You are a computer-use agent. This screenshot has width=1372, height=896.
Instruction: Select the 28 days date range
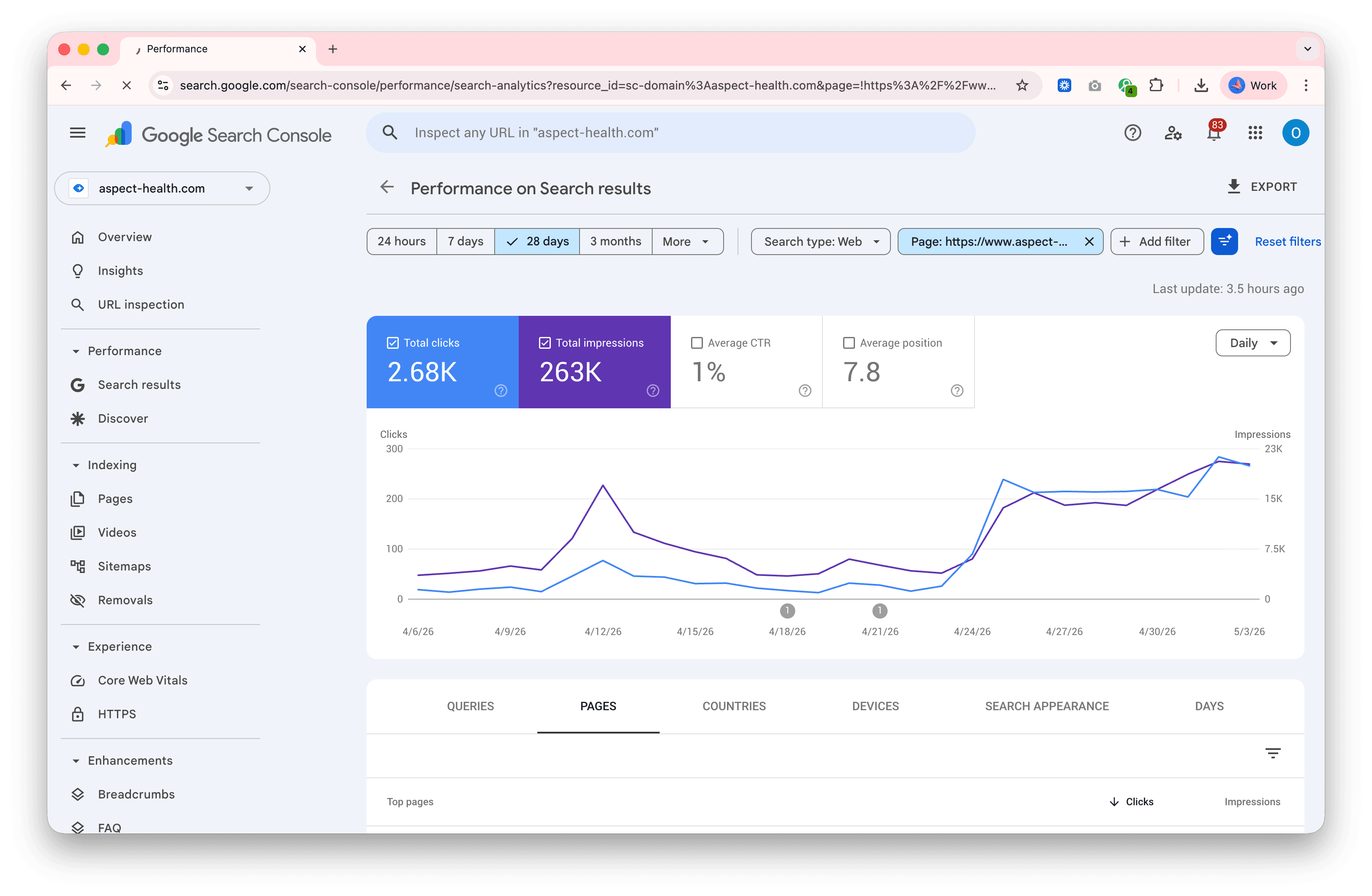pos(537,242)
